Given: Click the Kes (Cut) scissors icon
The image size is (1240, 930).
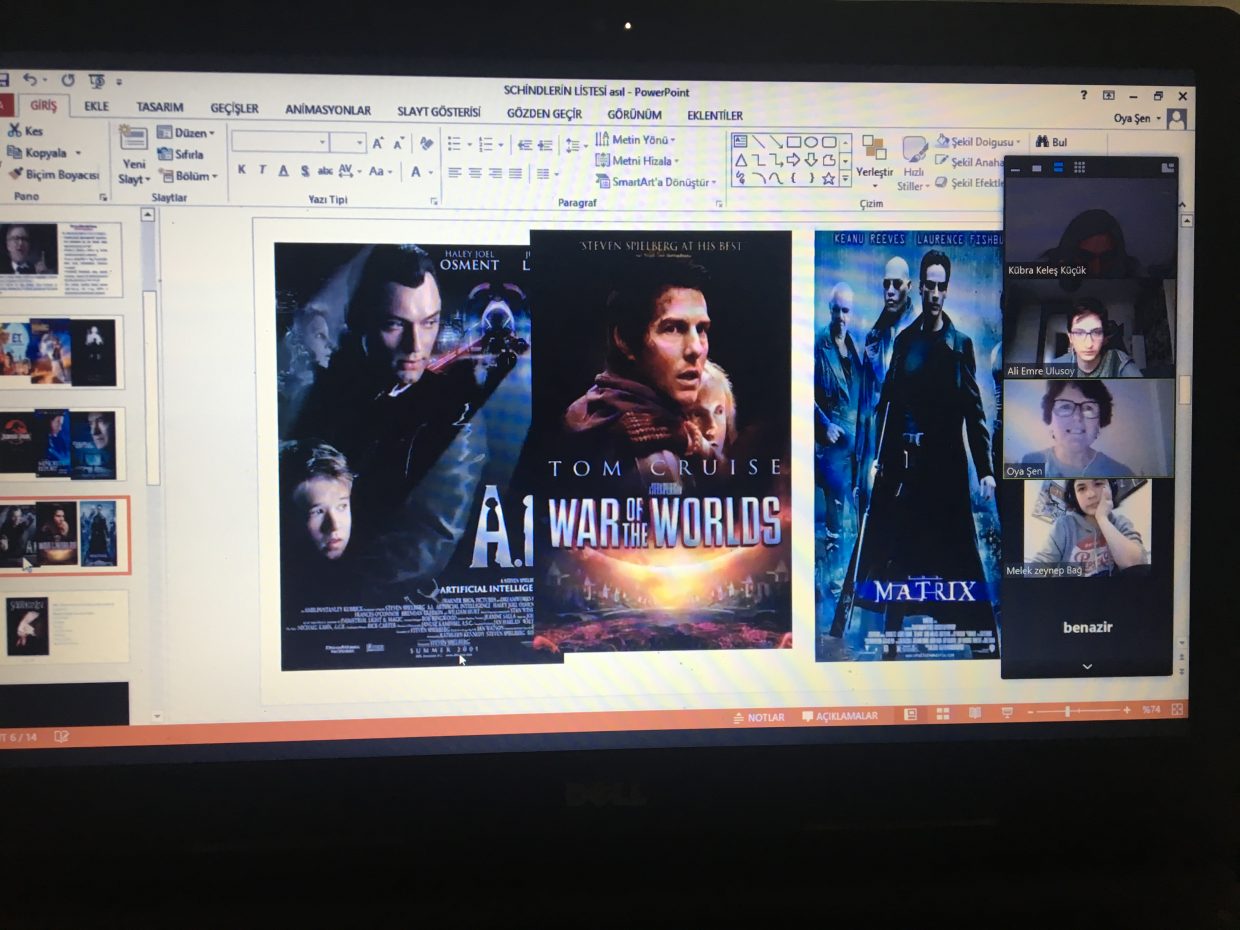Looking at the screenshot, I should coord(15,131).
